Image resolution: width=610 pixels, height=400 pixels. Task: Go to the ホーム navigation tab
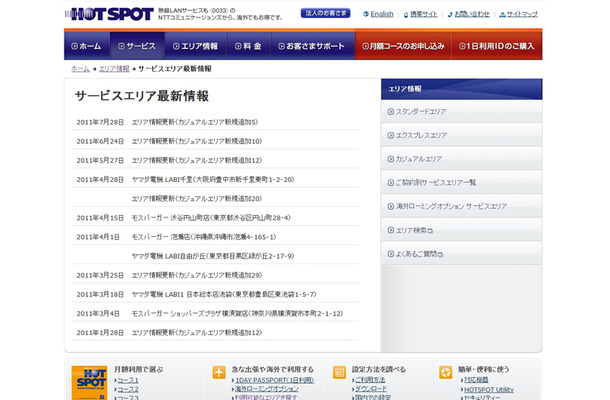(x=87, y=46)
